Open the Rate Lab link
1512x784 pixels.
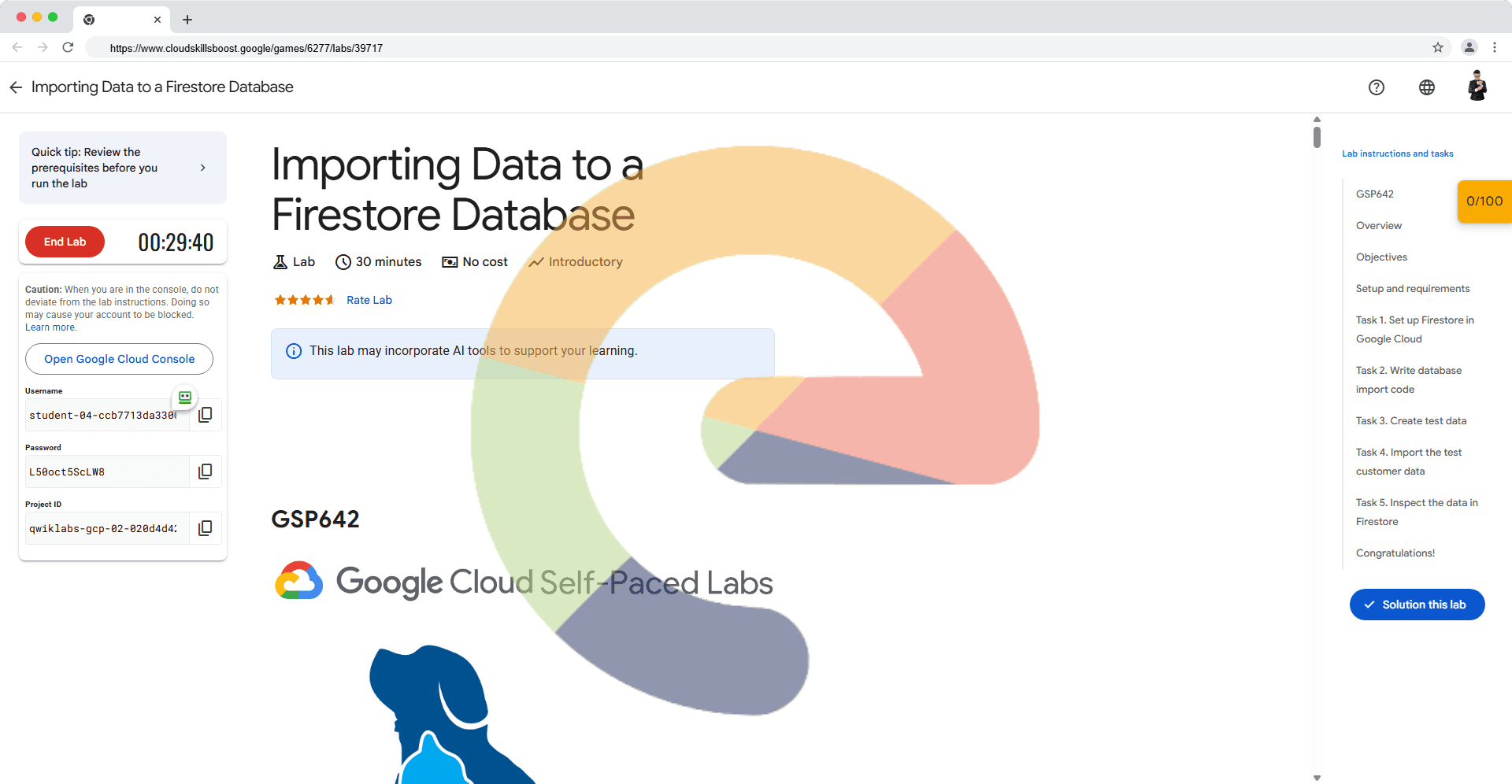(369, 300)
